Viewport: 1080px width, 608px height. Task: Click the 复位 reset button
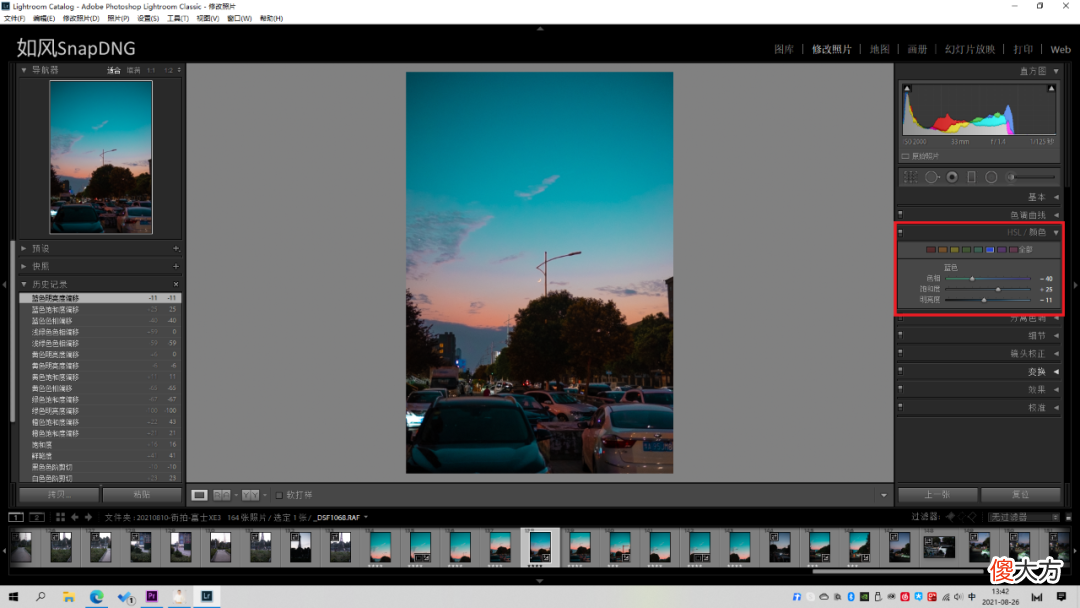[x=1020, y=495]
